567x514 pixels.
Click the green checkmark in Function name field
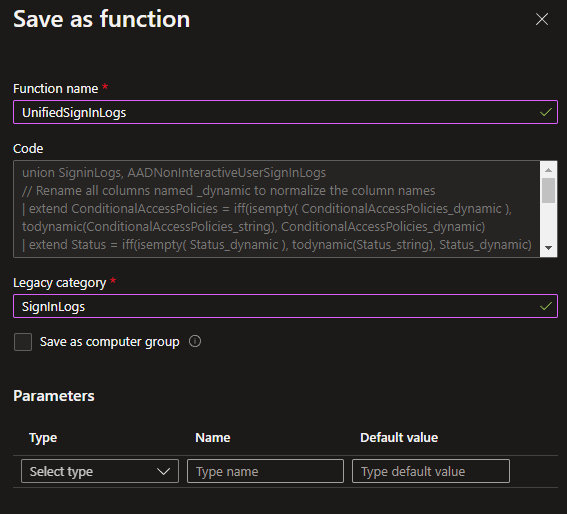[x=546, y=112]
